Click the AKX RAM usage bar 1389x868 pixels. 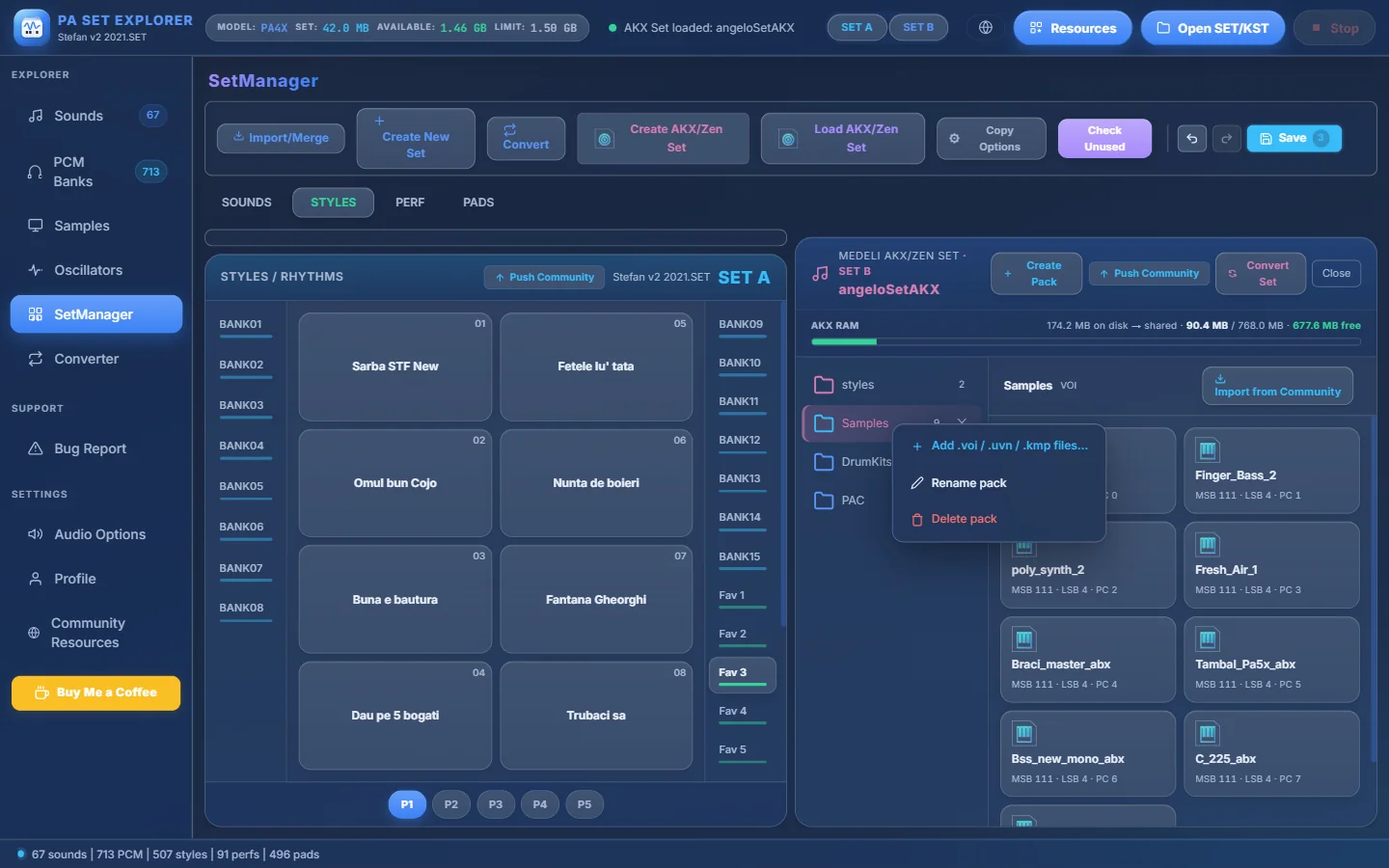coord(1086,341)
